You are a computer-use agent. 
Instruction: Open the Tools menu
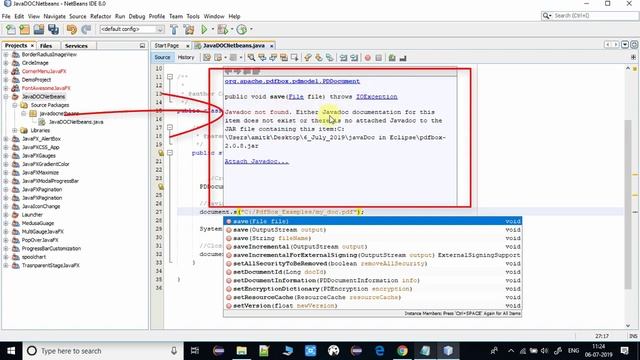click(193, 16)
